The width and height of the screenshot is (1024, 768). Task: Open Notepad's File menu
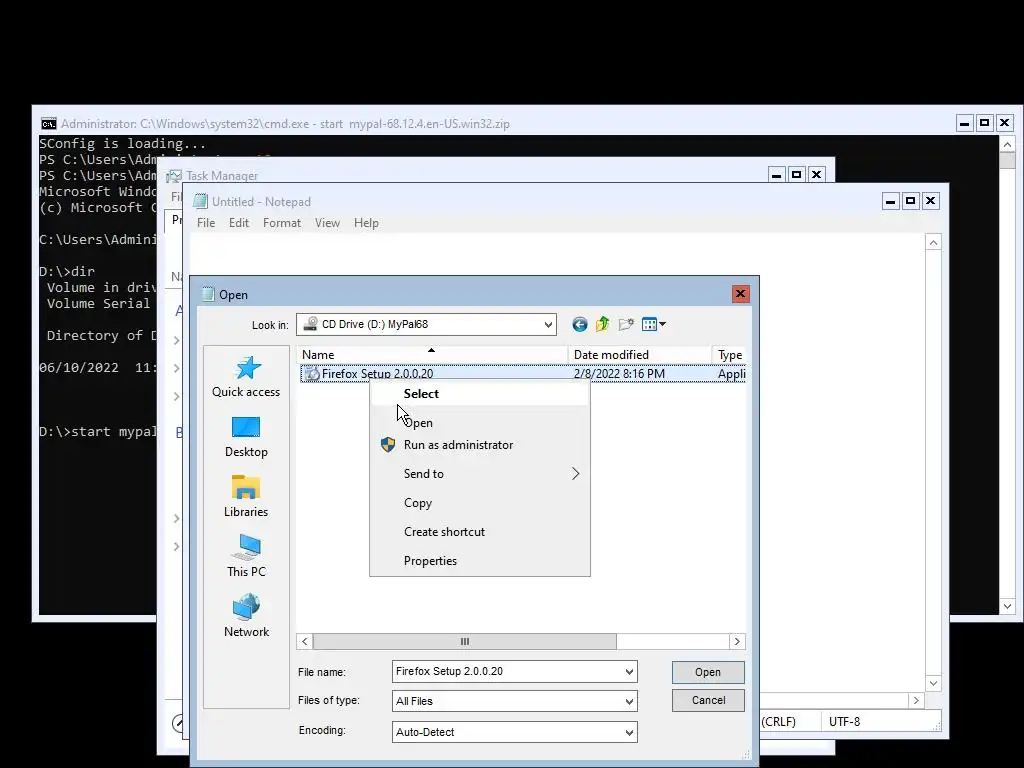(206, 223)
